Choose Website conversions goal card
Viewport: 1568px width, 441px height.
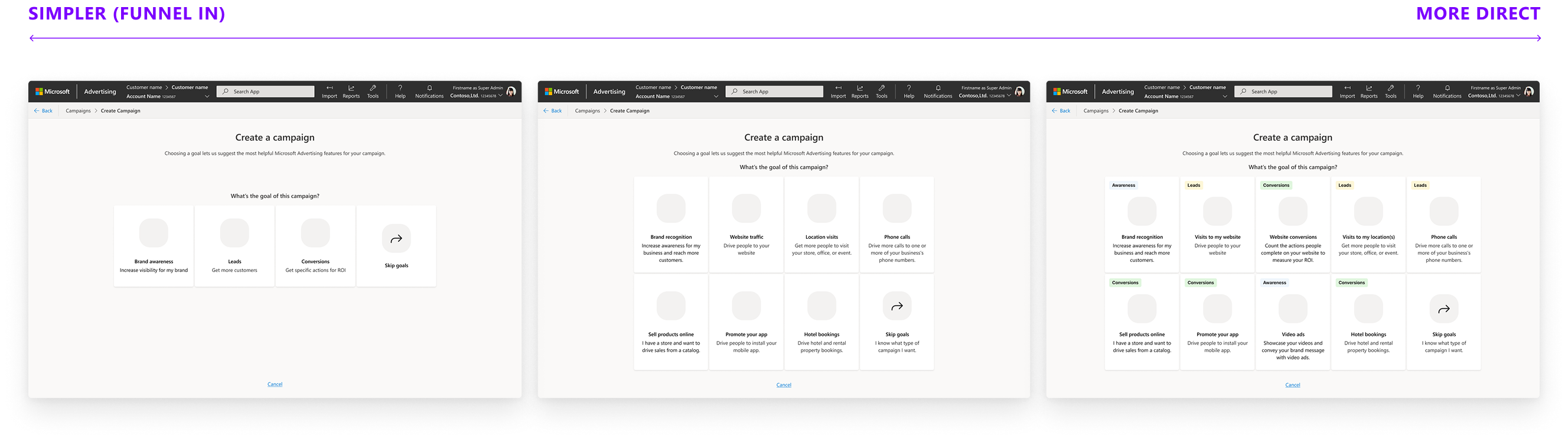pos(1293,224)
